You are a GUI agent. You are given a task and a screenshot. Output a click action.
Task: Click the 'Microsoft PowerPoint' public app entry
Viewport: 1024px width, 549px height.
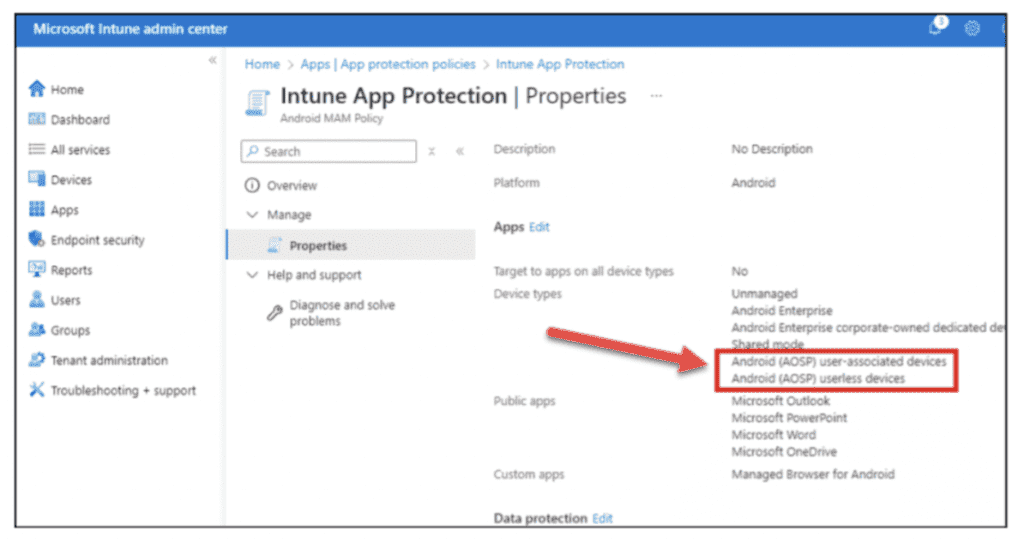[x=789, y=418]
